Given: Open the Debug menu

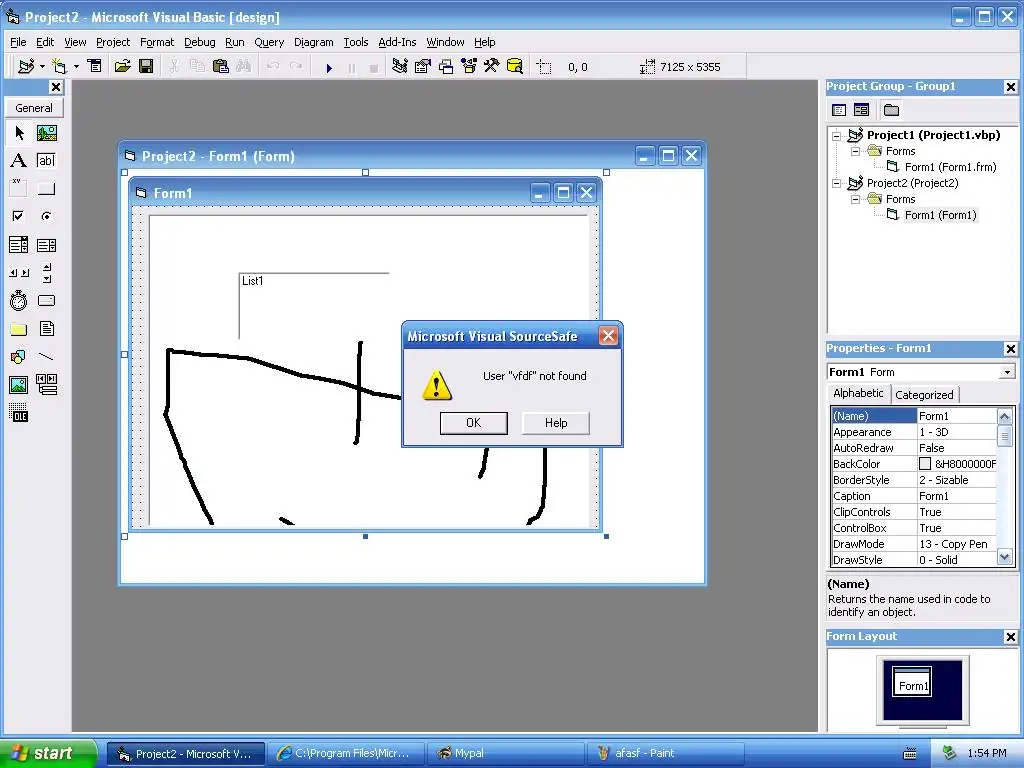Looking at the screenshot, I should click(x=199, y=42).
